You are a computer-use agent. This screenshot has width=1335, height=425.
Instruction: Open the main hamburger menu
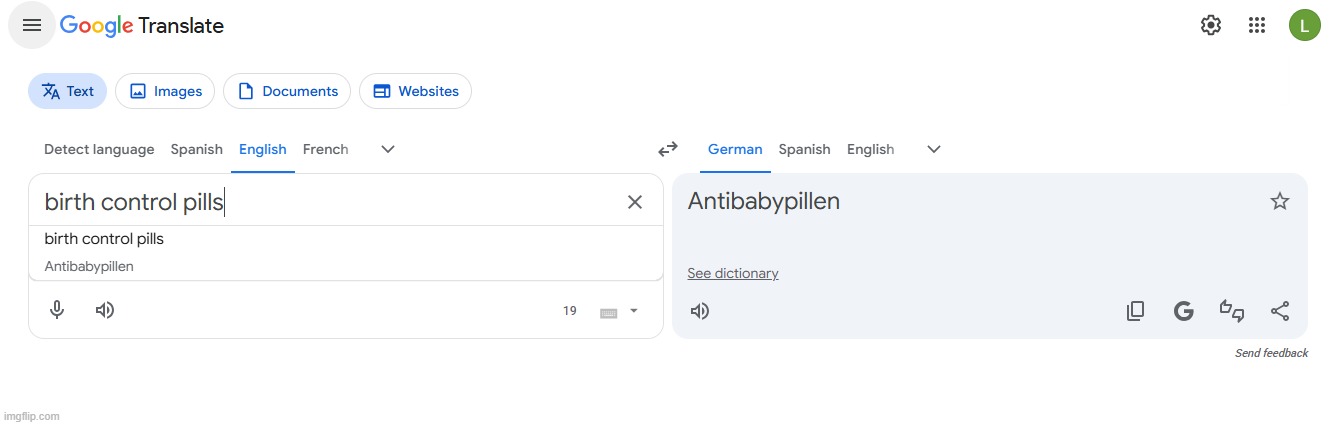tap(32, 26)
